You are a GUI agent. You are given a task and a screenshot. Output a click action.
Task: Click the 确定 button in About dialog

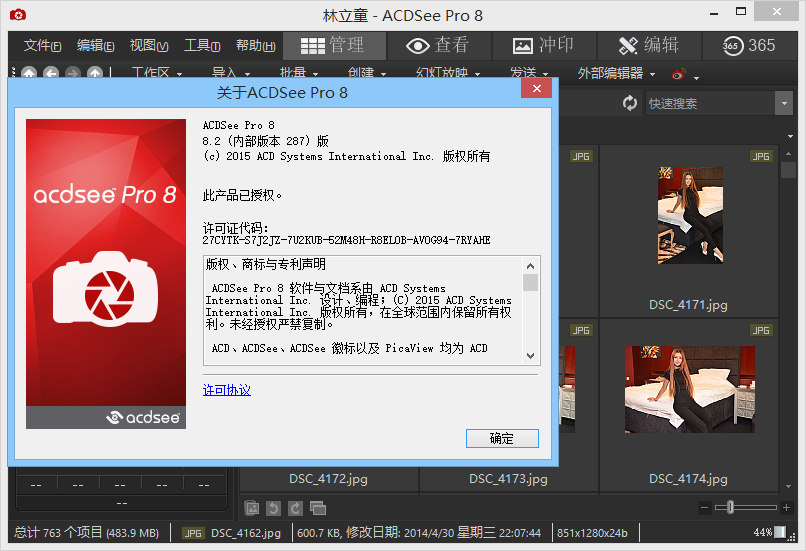coord(502,438)
